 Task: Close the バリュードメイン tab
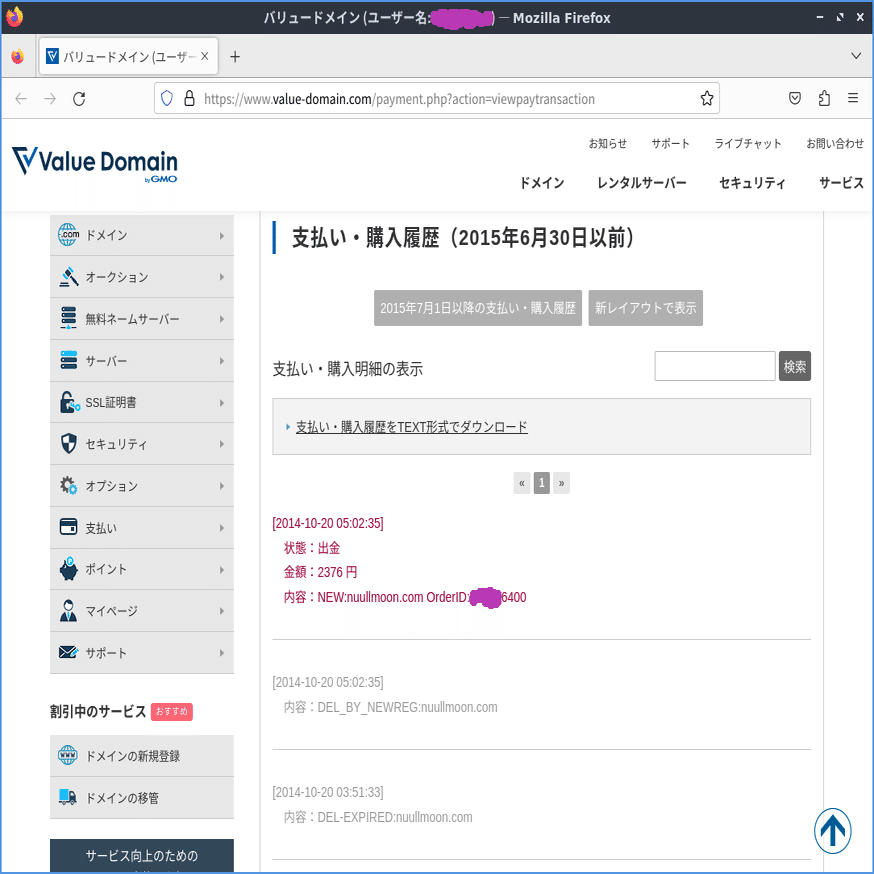205,56
